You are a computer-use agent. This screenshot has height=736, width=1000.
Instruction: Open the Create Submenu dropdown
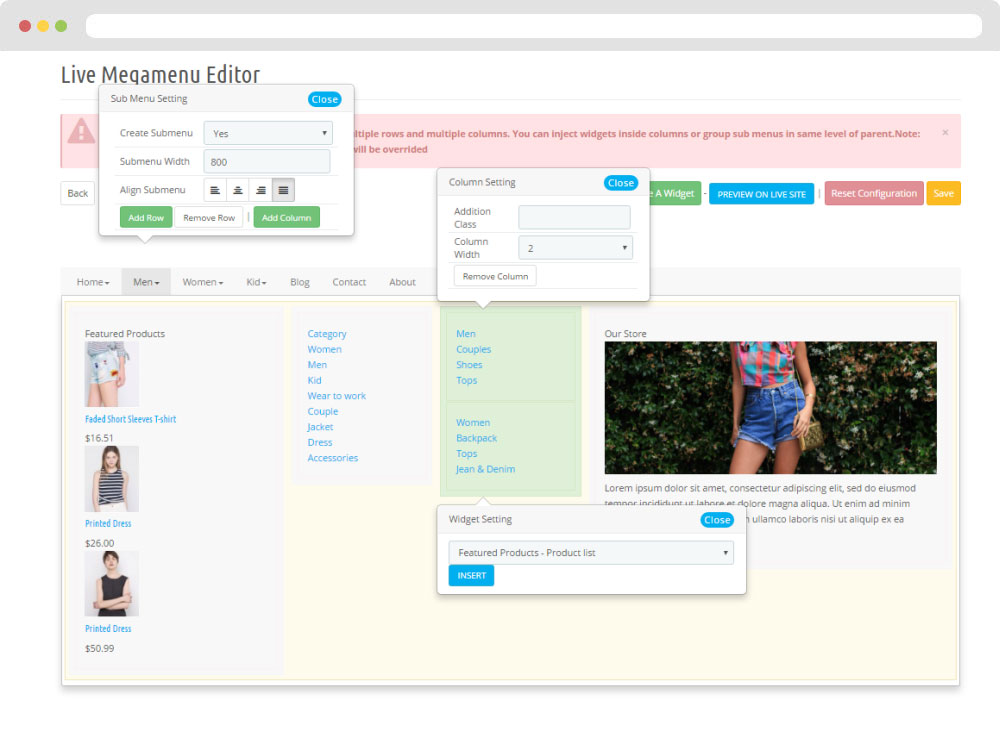tap(268, 133)
